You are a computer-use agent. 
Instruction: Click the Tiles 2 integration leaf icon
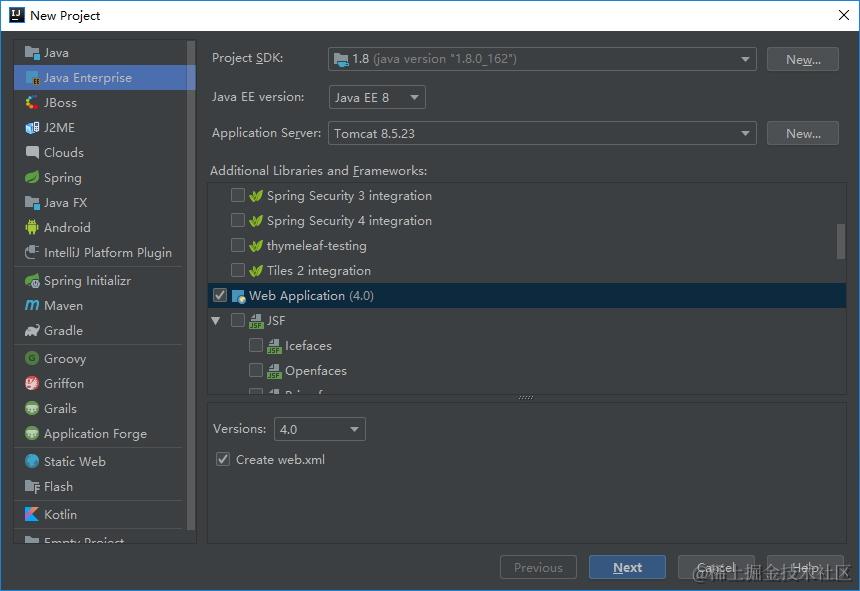click(256, 271)
